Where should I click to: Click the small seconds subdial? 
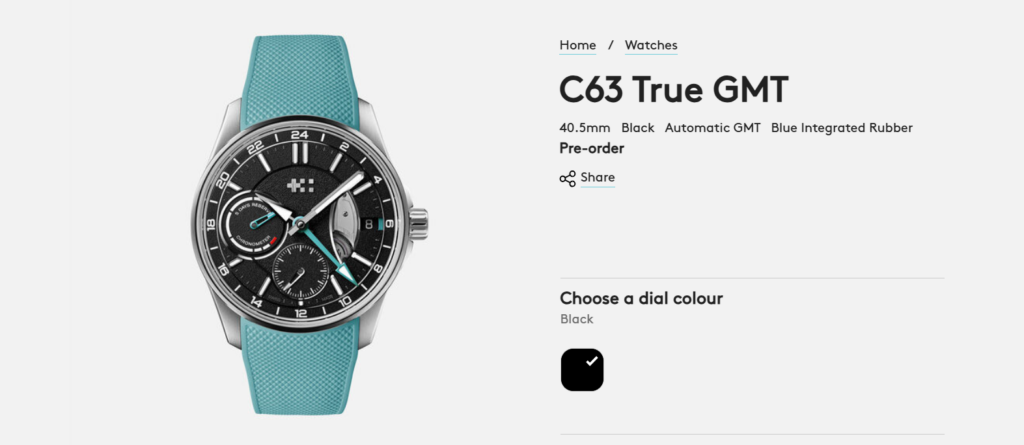(x=301, y=271)
